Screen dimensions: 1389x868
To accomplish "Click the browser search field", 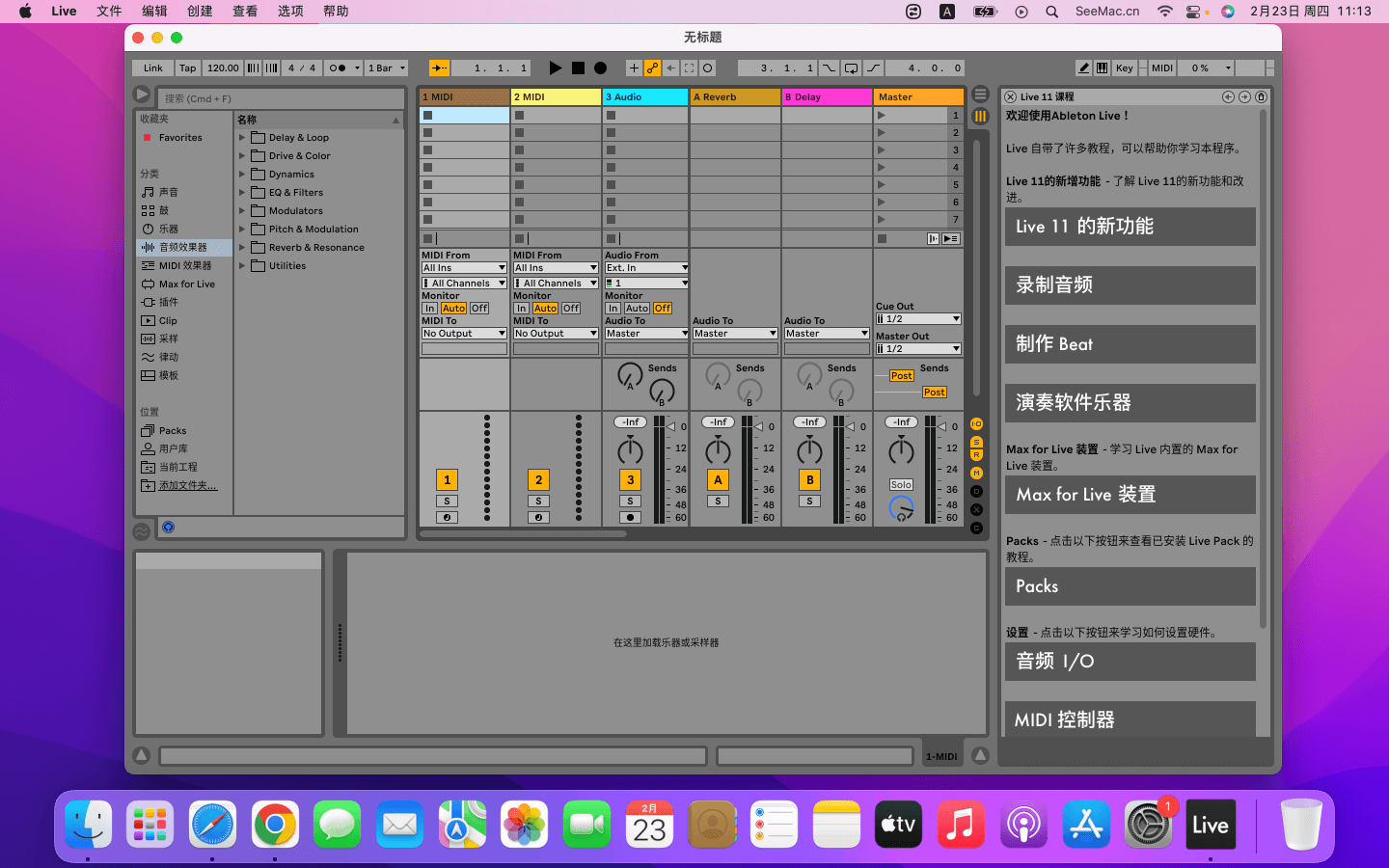I will click(282, 98).
